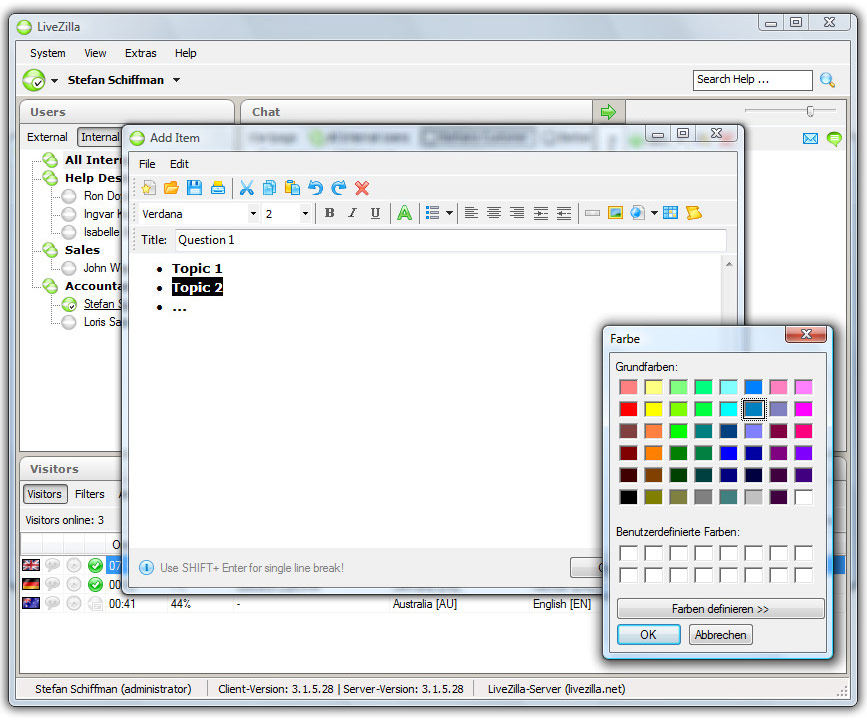Apply bullet list formatting

(x=432, y=213)
